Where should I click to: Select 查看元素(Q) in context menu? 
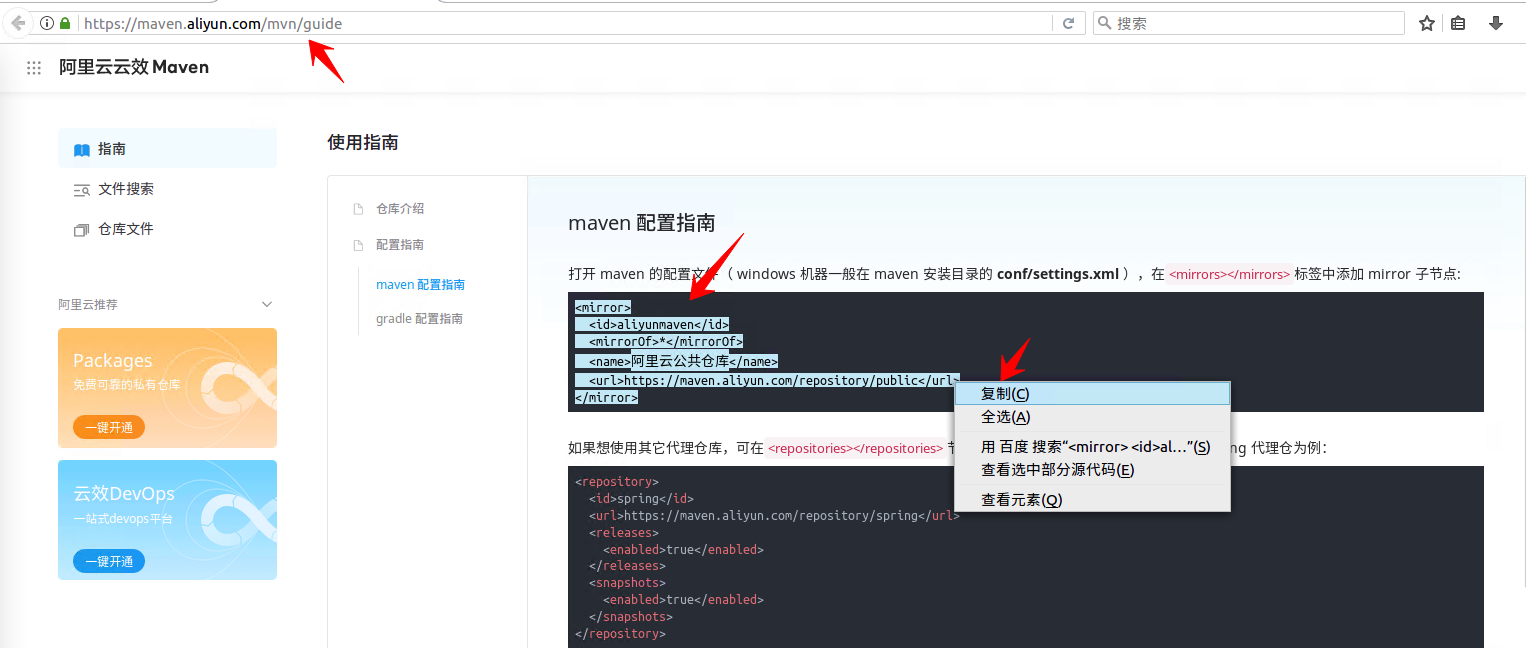pyautogui.click(x=1092, y=500)
